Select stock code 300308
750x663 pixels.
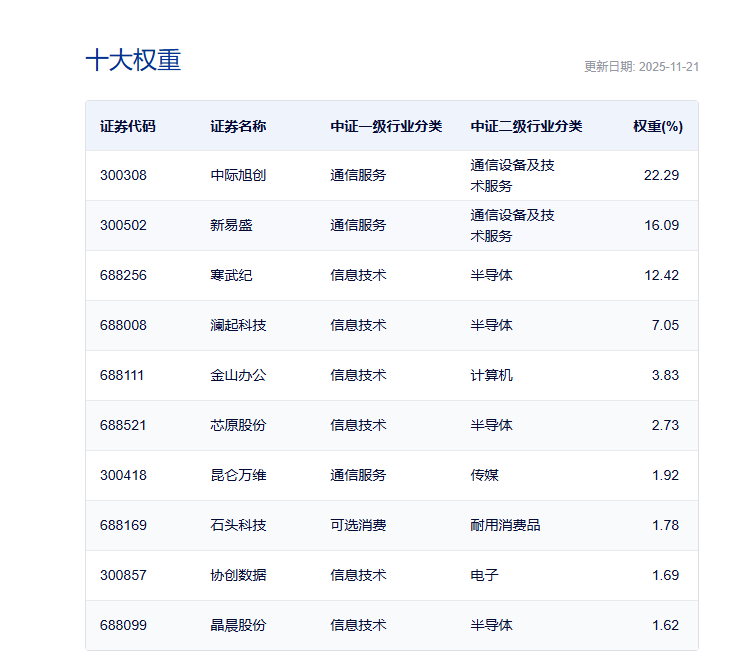(123, 175)
